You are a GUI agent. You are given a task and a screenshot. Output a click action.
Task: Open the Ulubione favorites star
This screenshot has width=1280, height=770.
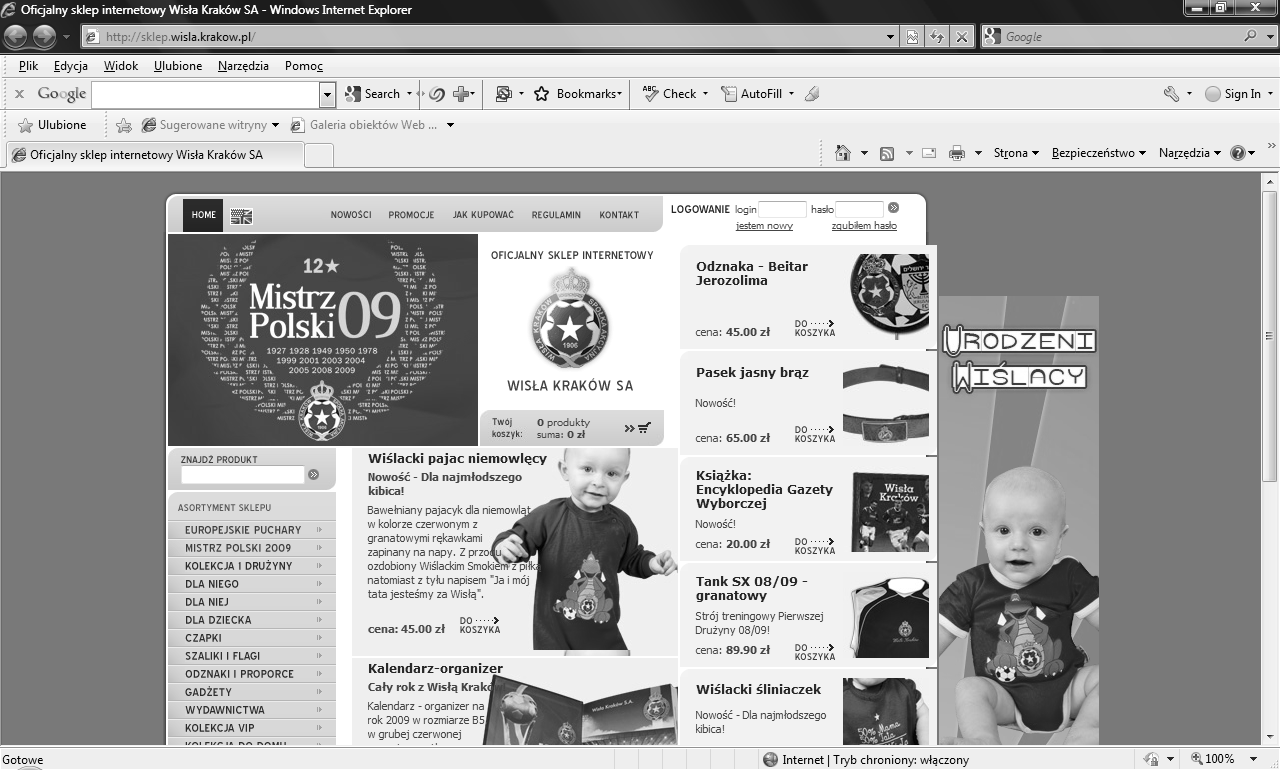click(52, 125)
